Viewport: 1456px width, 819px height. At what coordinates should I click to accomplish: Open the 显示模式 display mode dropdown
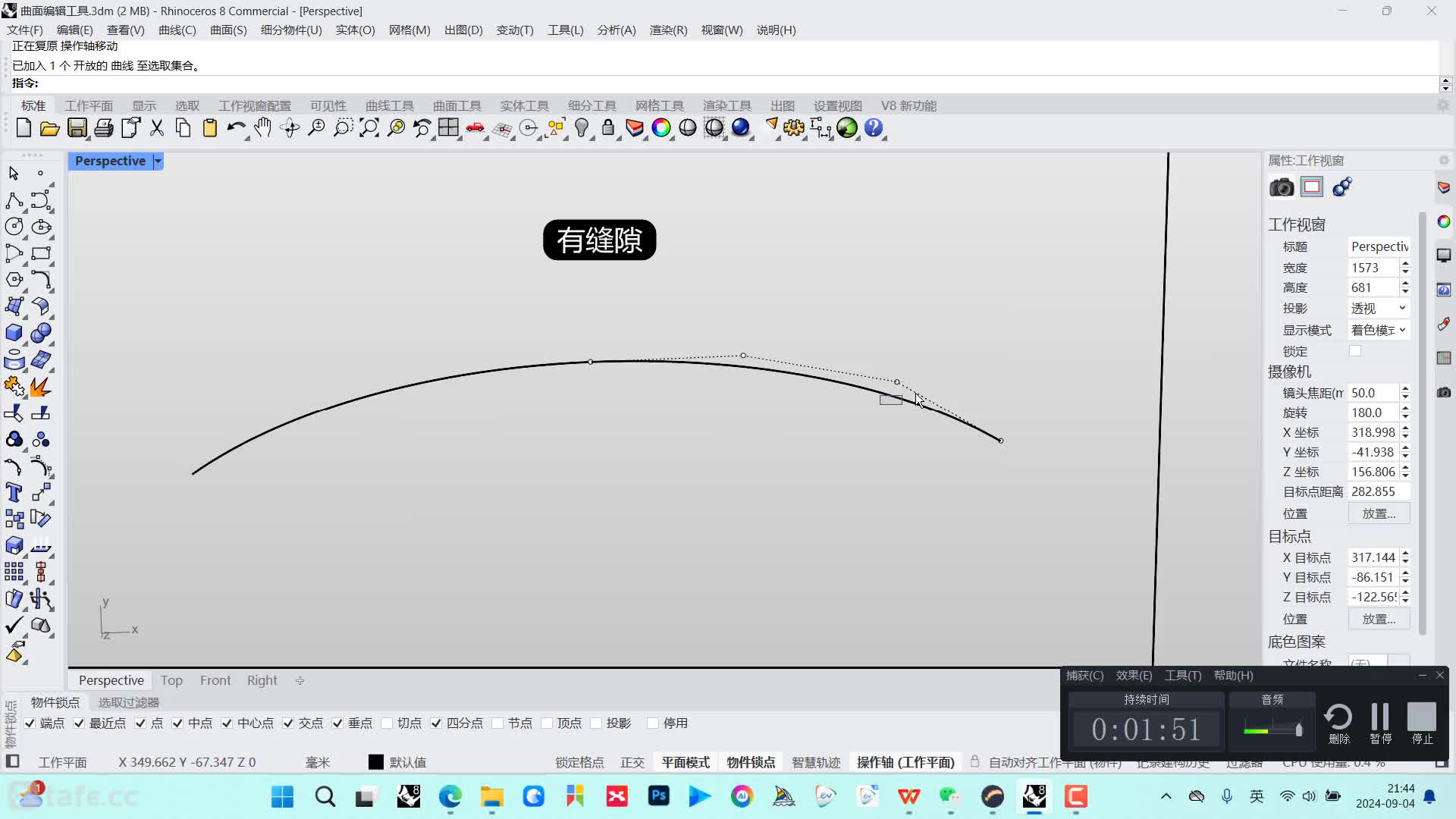[x=1379, y=330]
